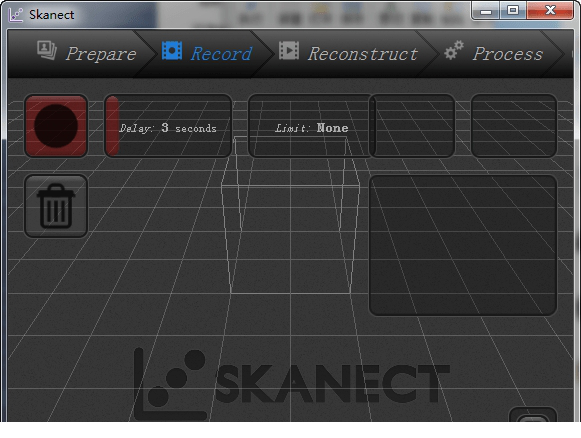Close the Skanect window
Image resolution: width=581 pixels, height=438 pixels.
(550, 10)
